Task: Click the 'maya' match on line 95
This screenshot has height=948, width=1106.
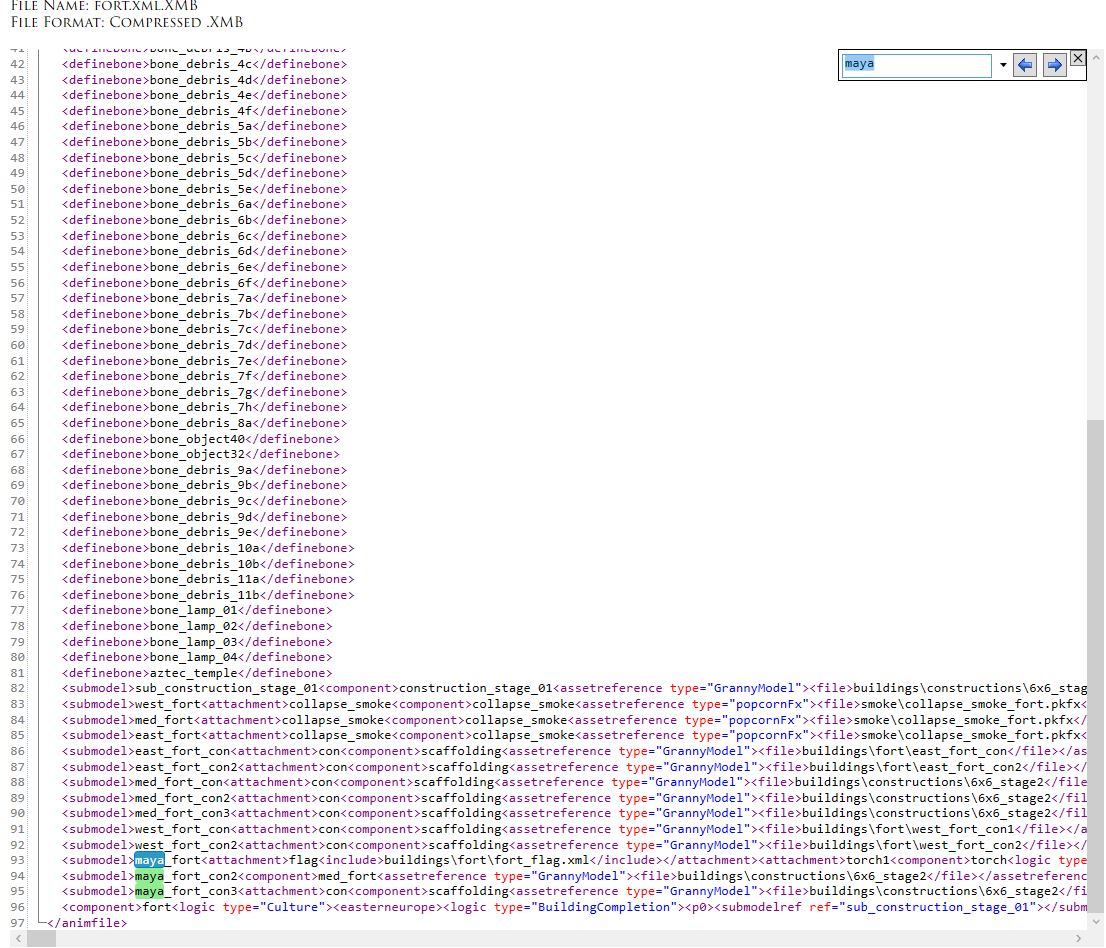Action: tap(149, 891)
